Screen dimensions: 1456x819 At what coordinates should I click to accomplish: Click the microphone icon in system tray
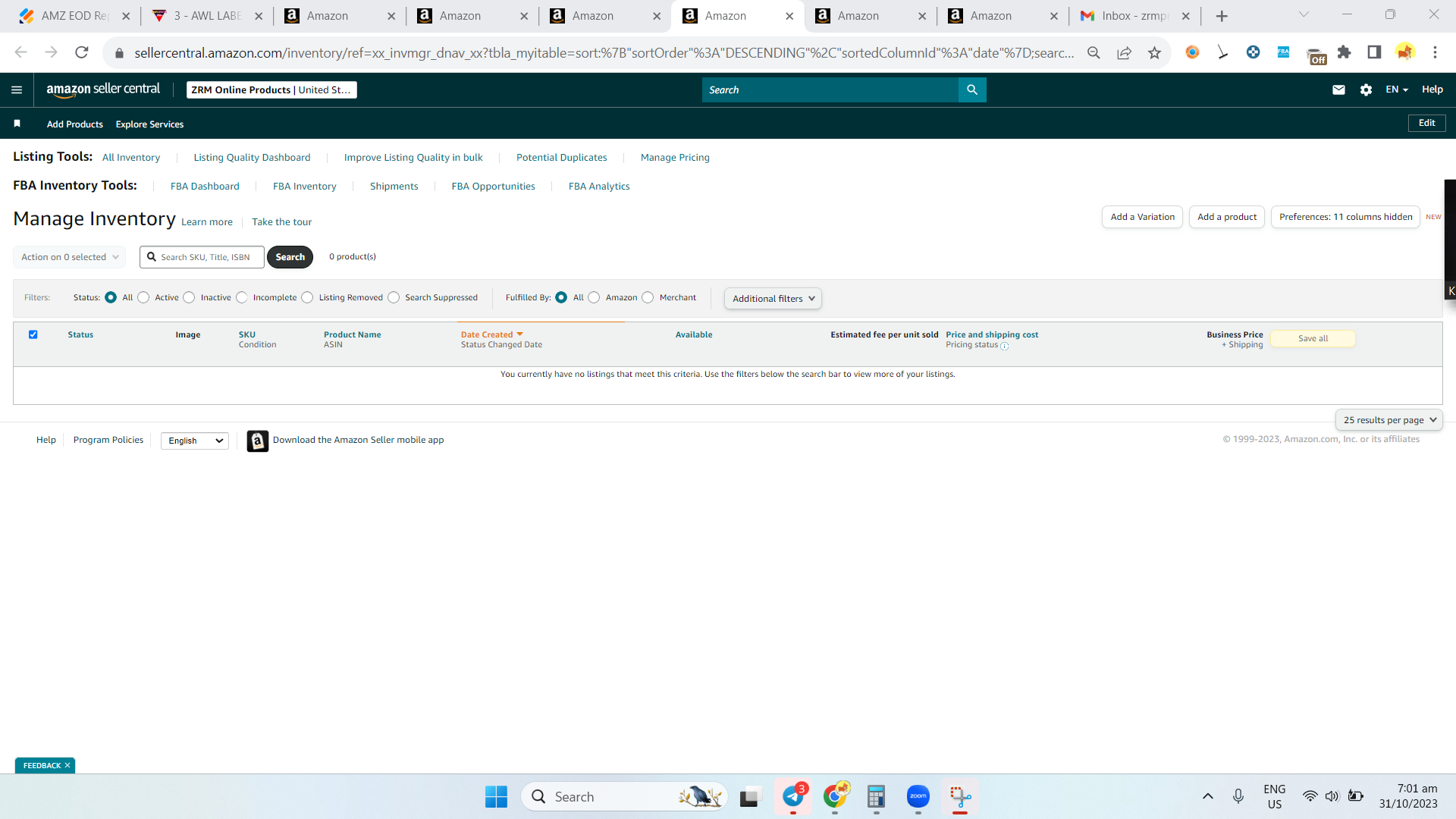click(1238, 796)
